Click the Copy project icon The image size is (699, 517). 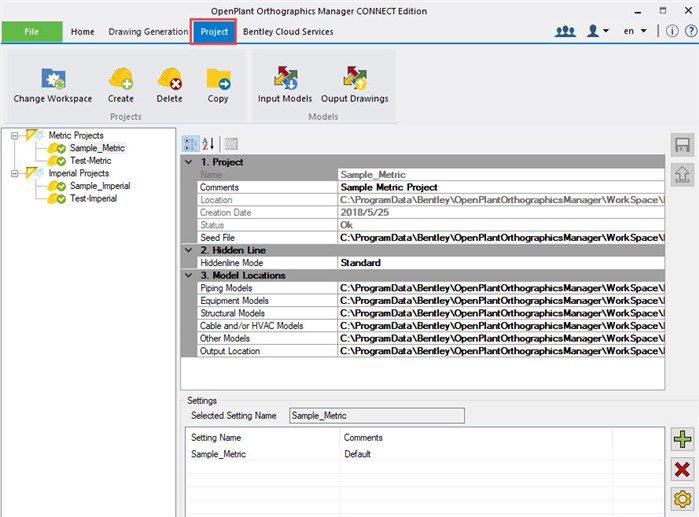(218, 78)
